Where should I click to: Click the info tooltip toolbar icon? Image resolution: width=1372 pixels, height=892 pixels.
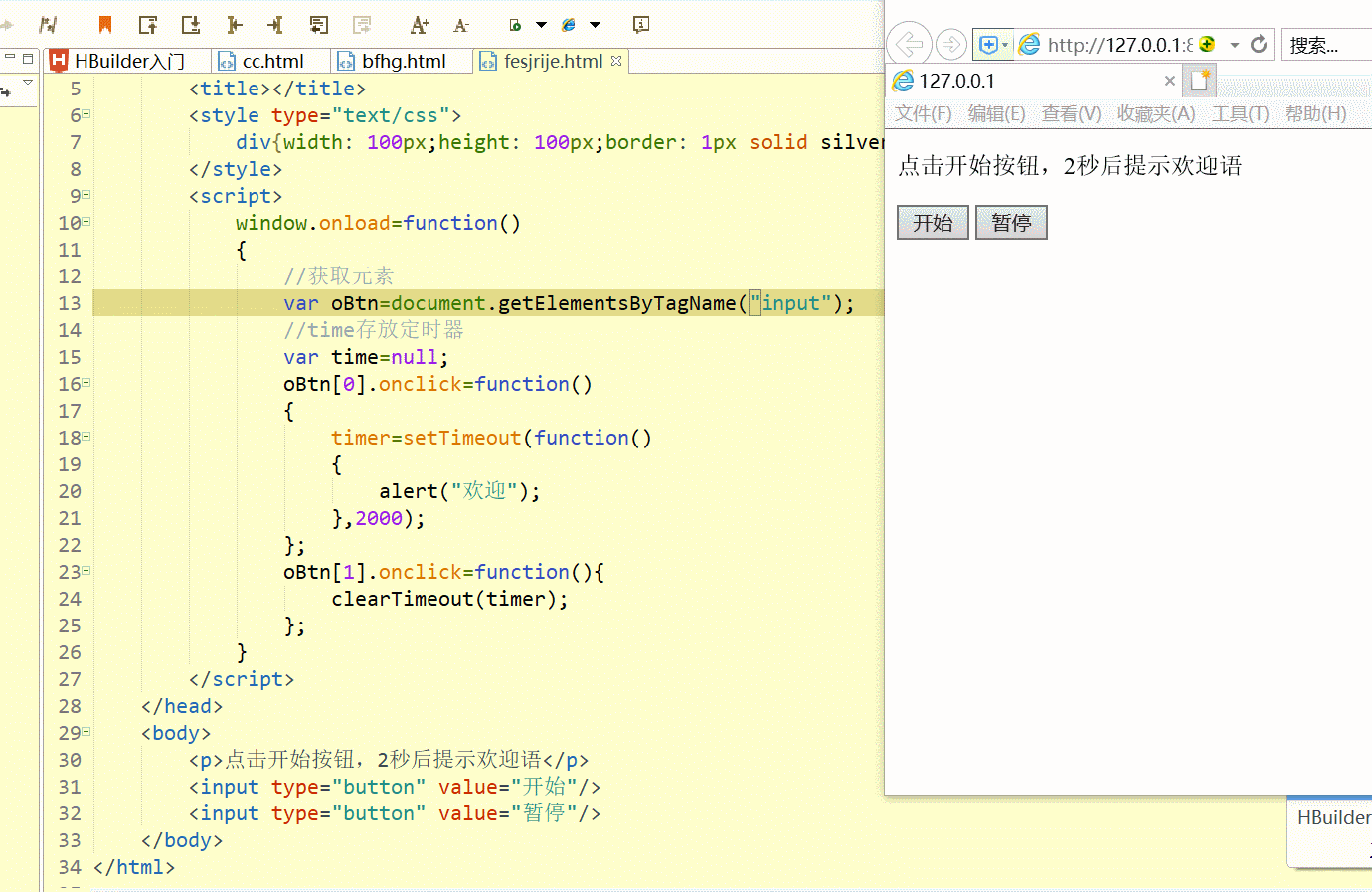(641, 25)
